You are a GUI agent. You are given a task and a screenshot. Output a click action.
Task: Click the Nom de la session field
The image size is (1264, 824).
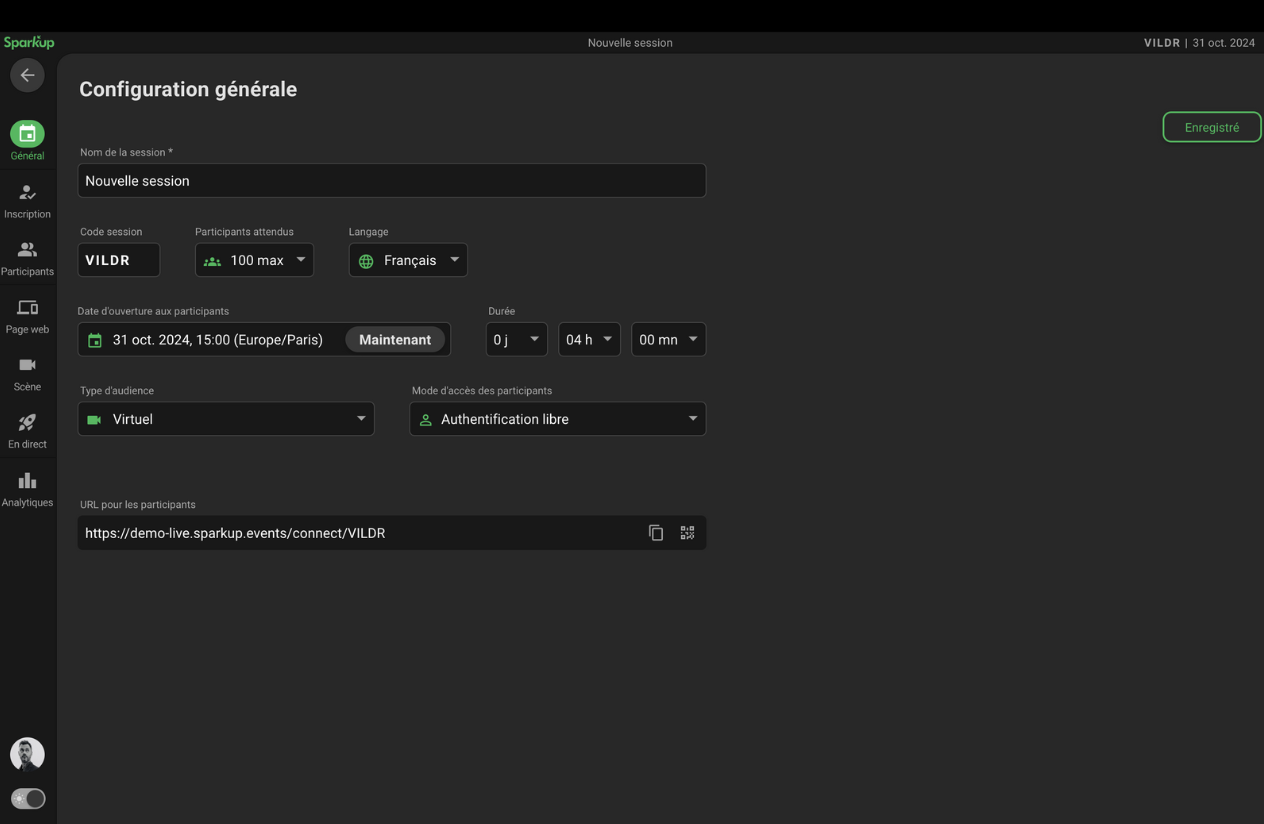392,181
